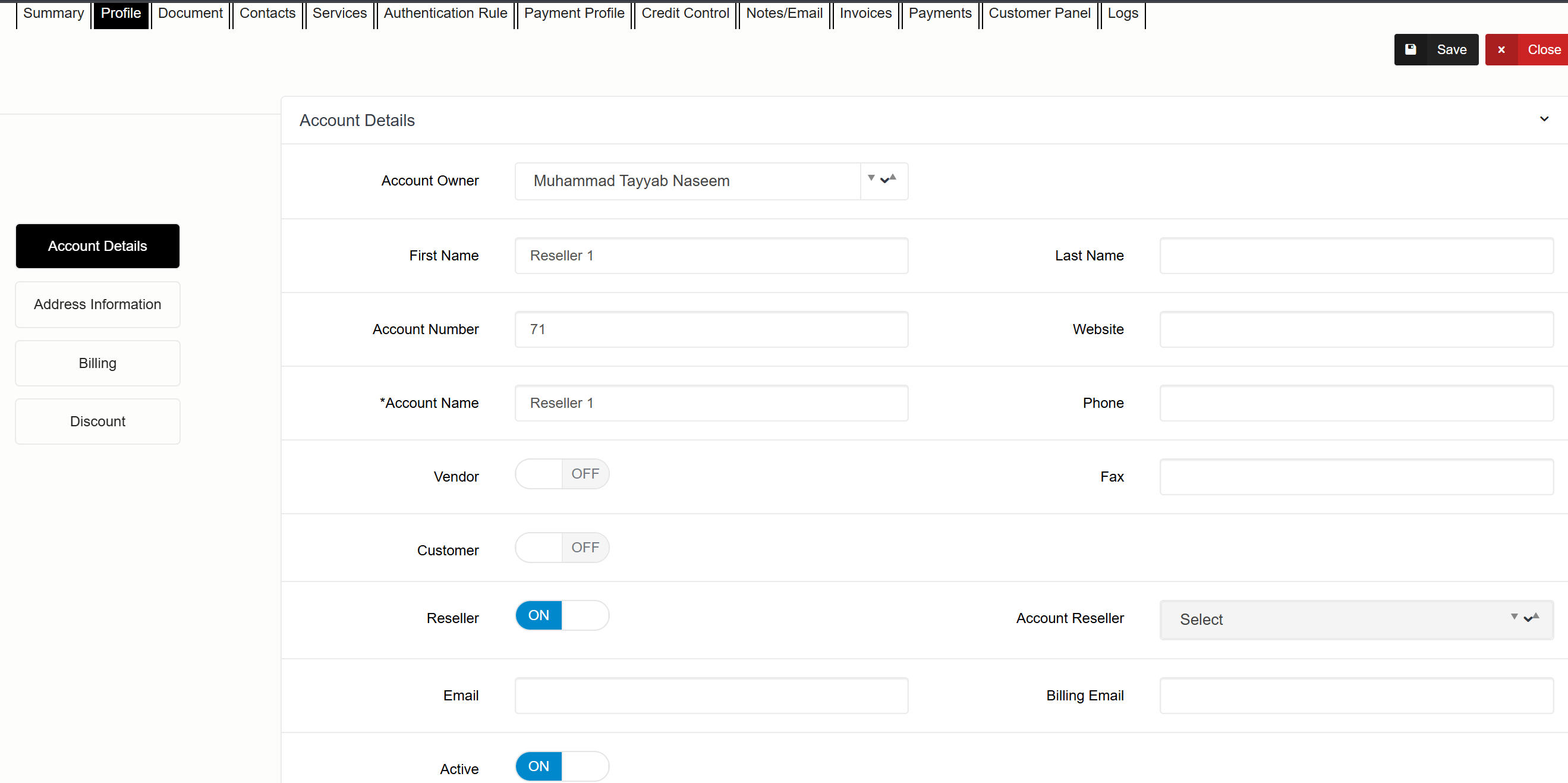This screenshot has height=783, width=1568.
Task: Turn off the Reseller switch
Action: click(x=561, y=615)
